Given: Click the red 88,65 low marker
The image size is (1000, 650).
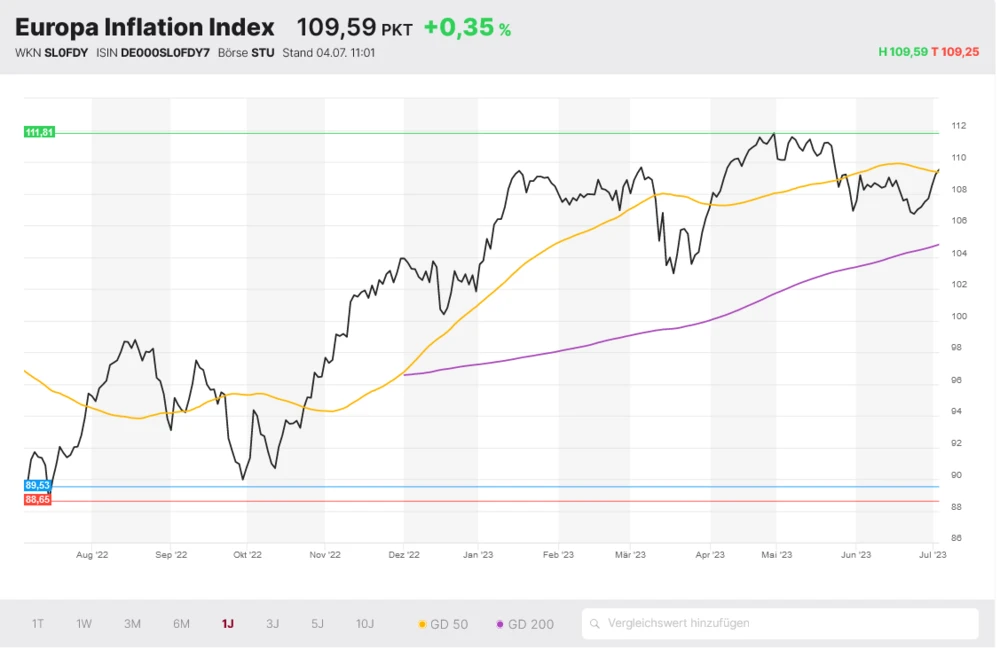Looking at the screenshot, I should pos(37,499).
